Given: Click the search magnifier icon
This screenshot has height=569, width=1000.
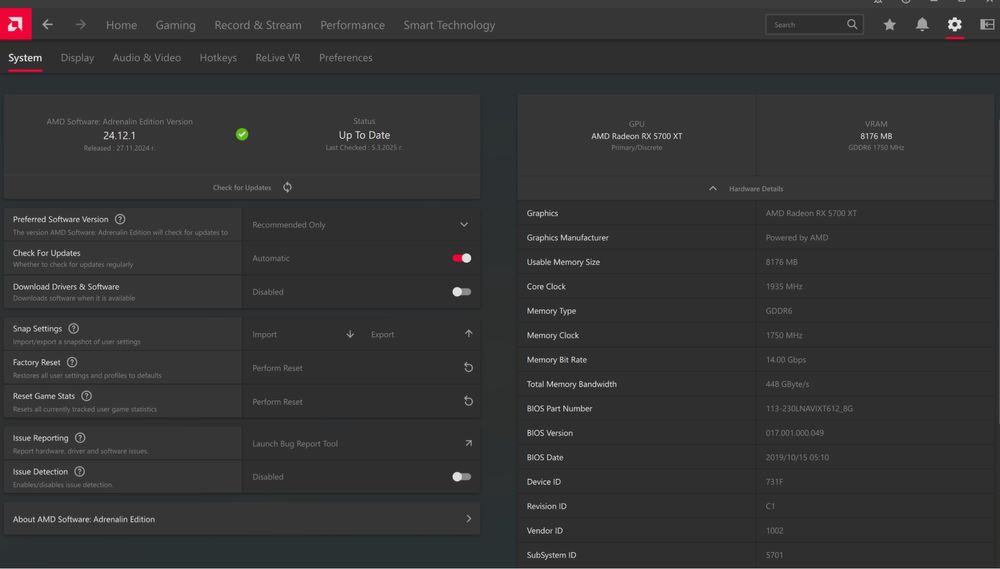Looking at the screenshot, I should tap(852, 24).
